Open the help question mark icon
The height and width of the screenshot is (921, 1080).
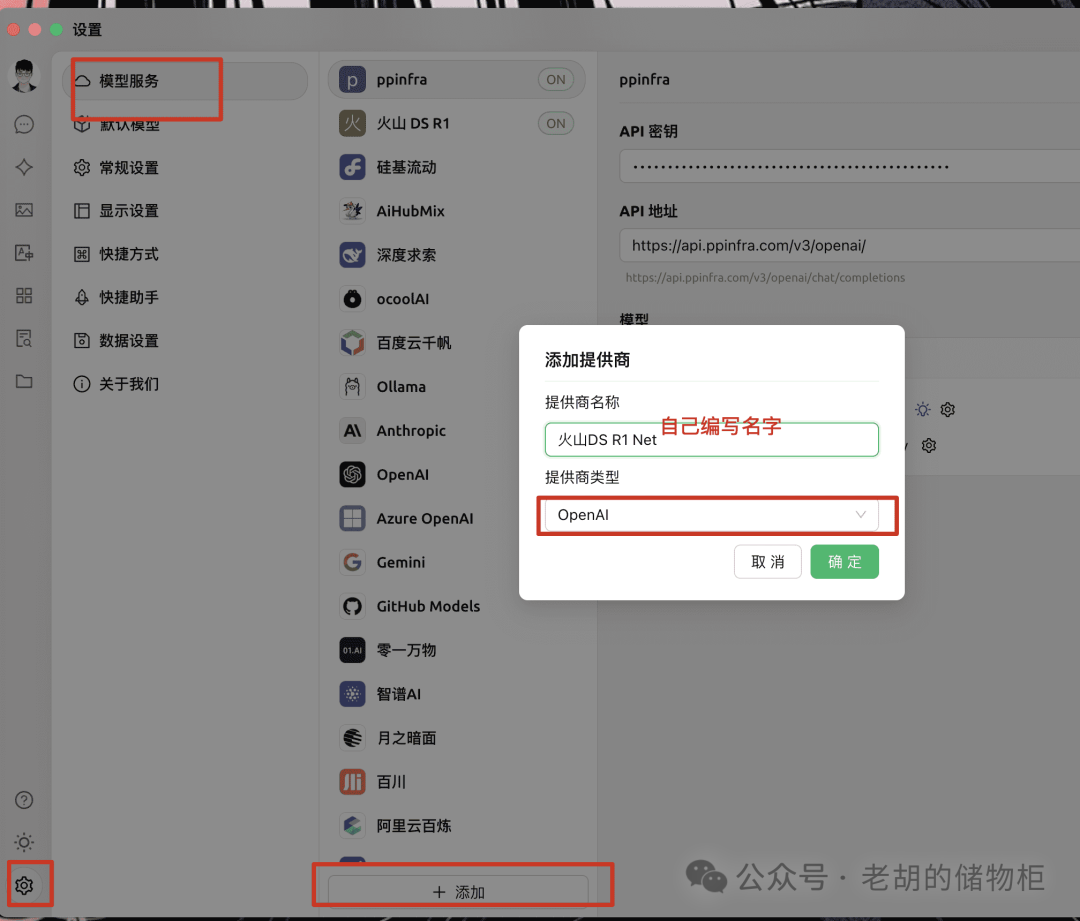(x=24, y=800)
